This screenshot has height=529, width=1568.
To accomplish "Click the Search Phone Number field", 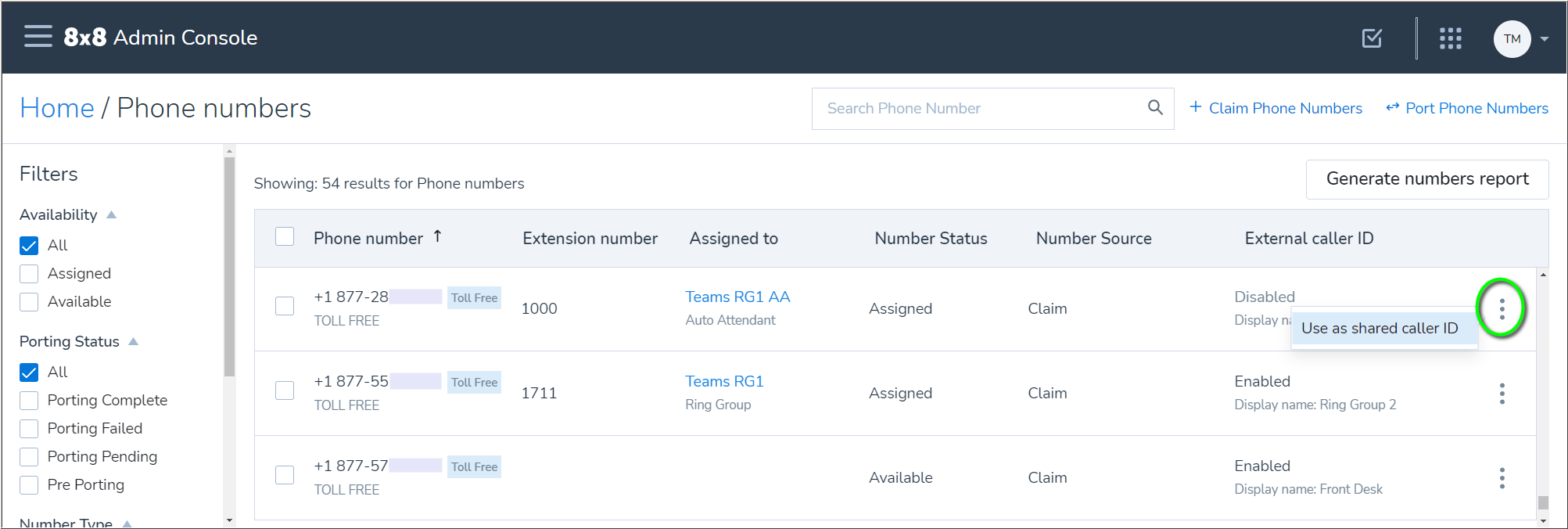I will tap(978, 109).
